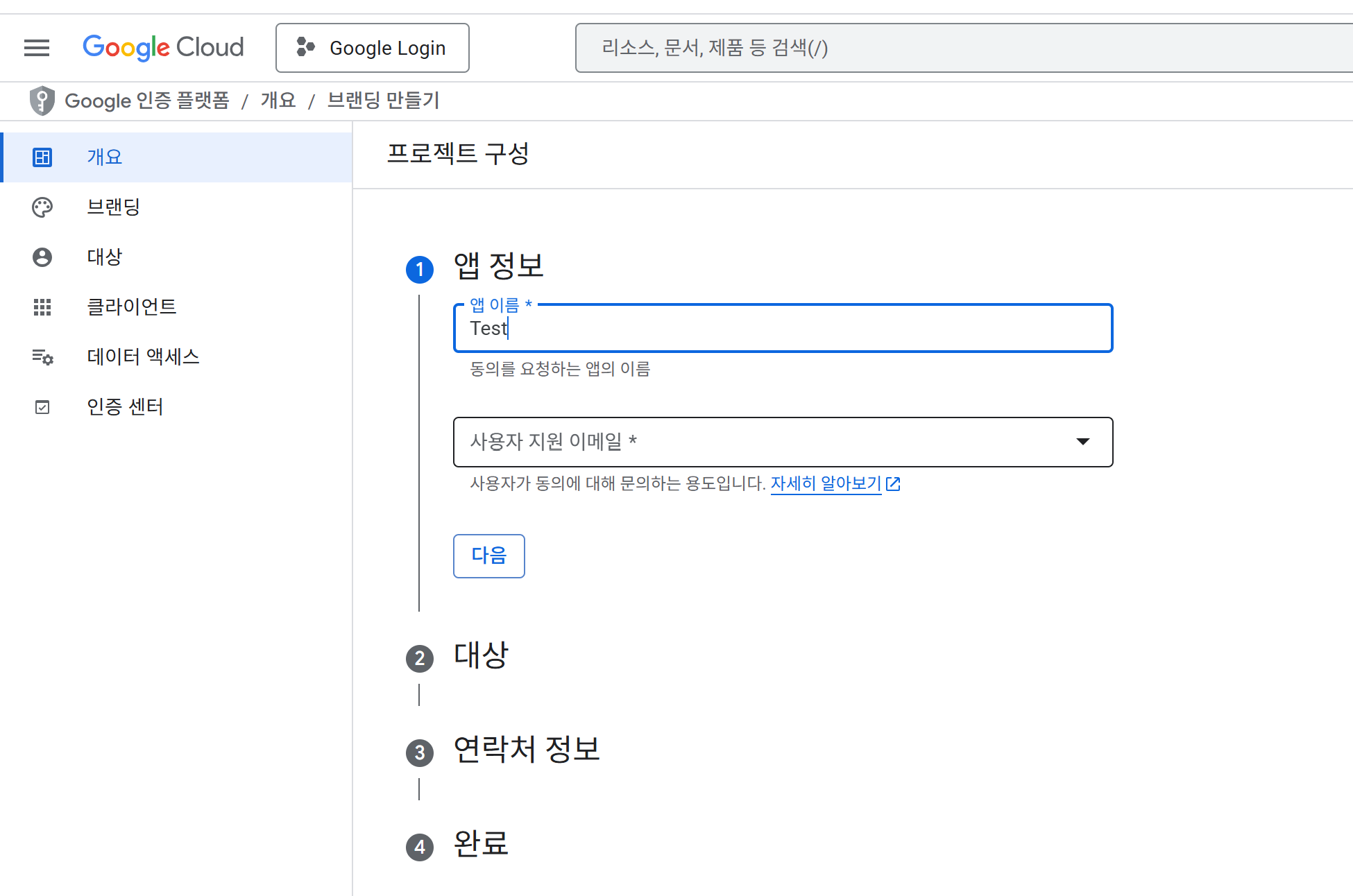
Task: Click the Google 인증 플랫폼 shield icon
Action: (42, 101)
